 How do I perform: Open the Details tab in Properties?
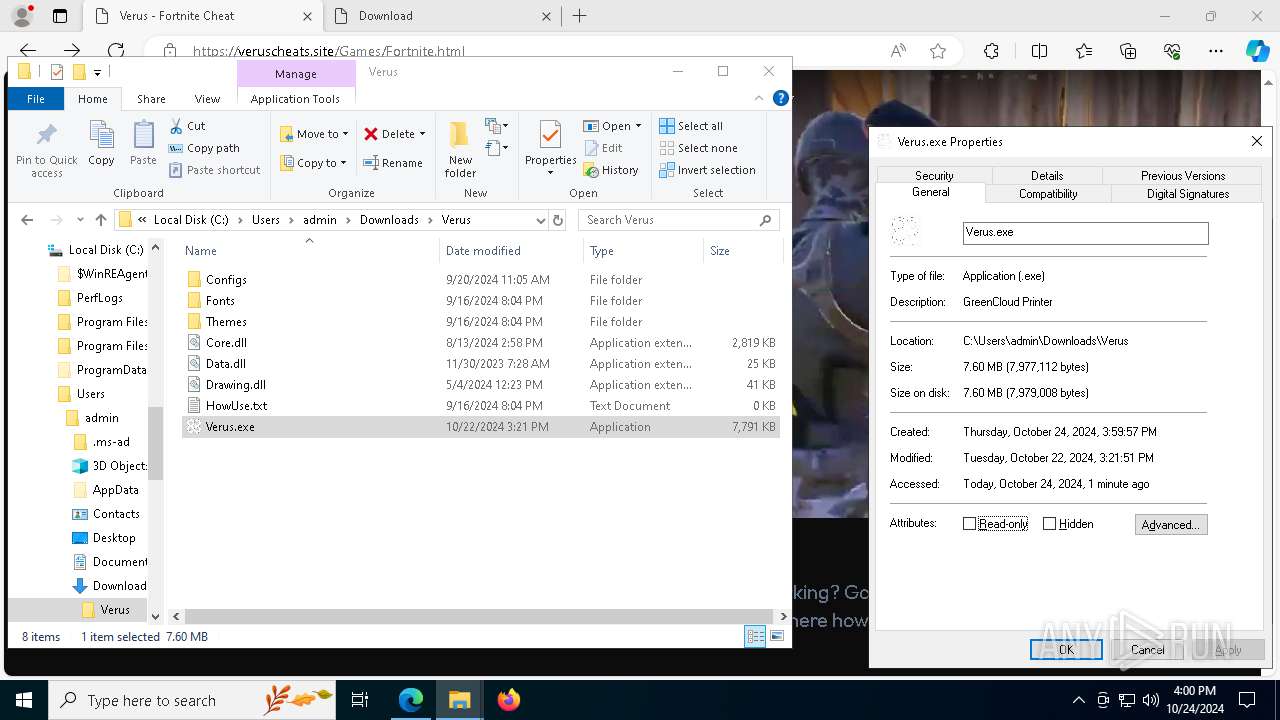(1047, 175)
